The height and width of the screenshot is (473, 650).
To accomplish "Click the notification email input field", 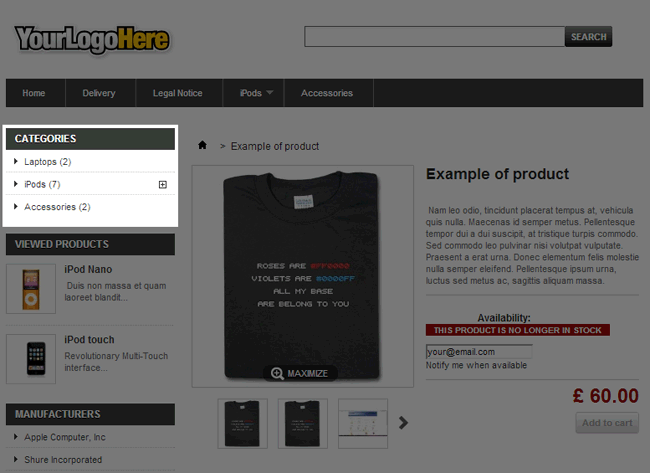I will (478, 352).
